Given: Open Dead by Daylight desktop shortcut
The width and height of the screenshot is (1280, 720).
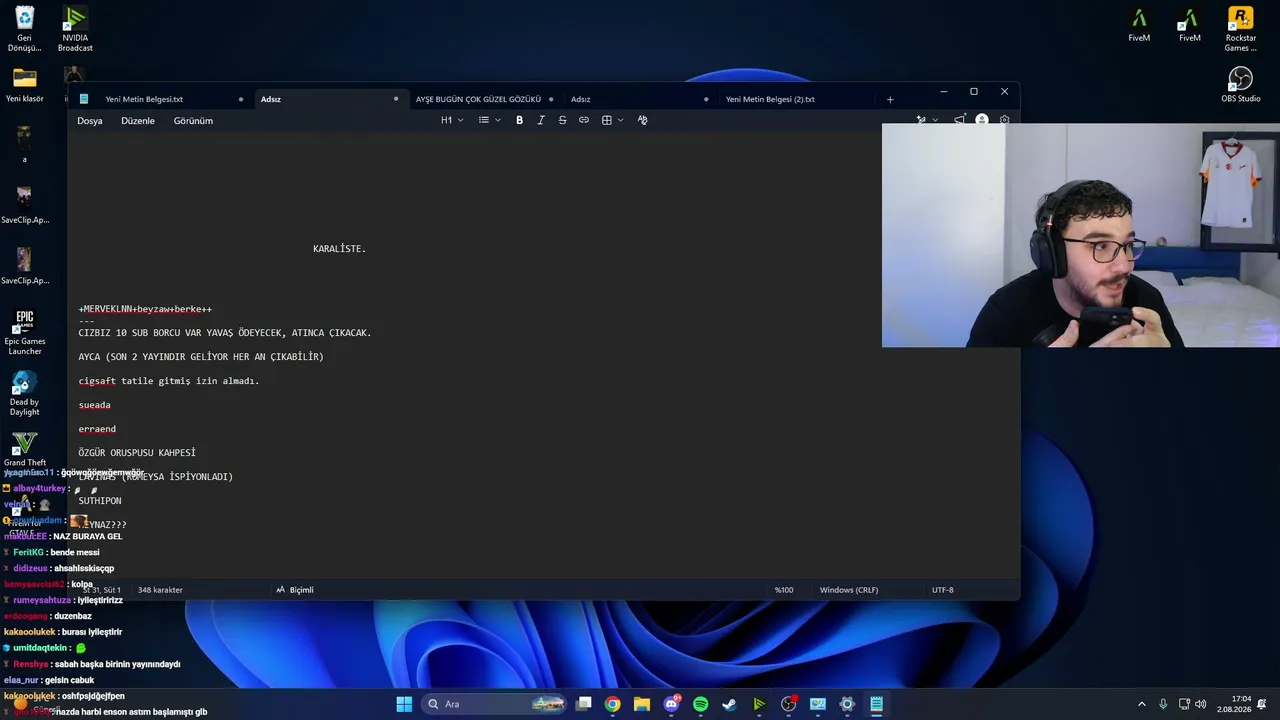Looking at the screenshot, I should click(x=25, y=393).
